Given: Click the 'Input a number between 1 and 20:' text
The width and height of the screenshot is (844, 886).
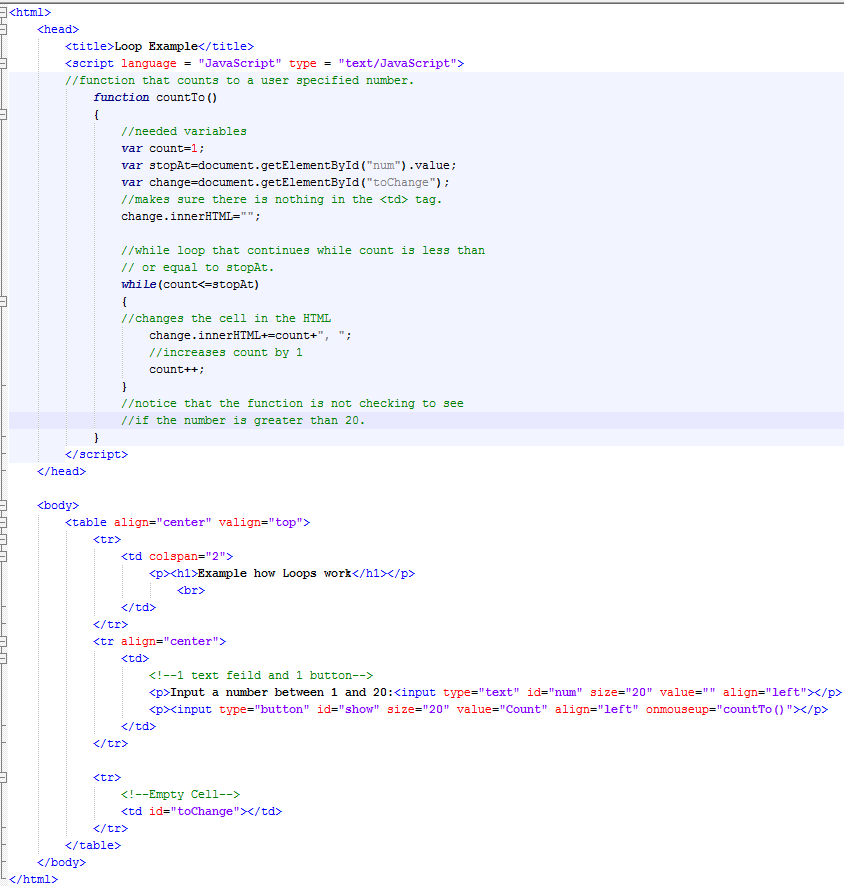Looking at the screenshot, I should 282,692.
